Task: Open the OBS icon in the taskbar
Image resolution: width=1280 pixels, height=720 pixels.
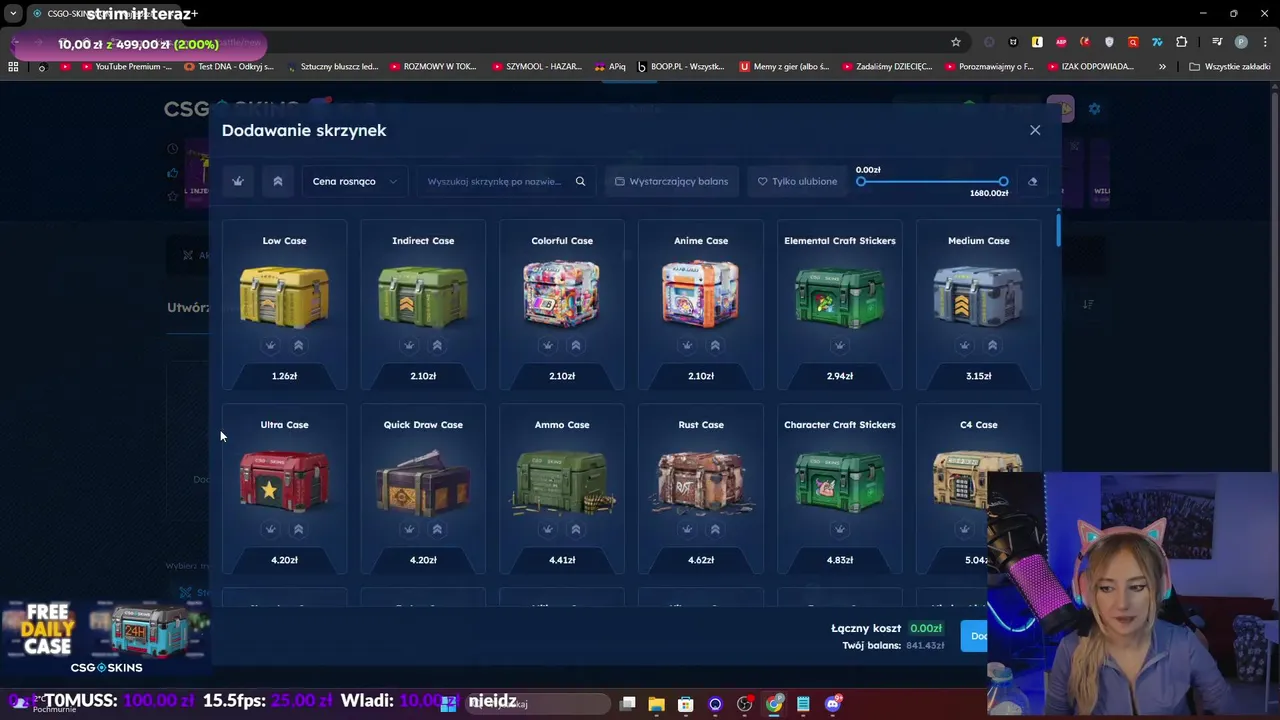Action: pos(744,704)
